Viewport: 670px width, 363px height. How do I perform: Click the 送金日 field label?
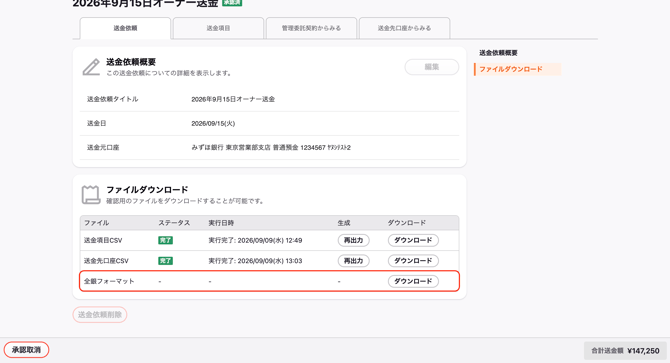[x=97, y=123]
